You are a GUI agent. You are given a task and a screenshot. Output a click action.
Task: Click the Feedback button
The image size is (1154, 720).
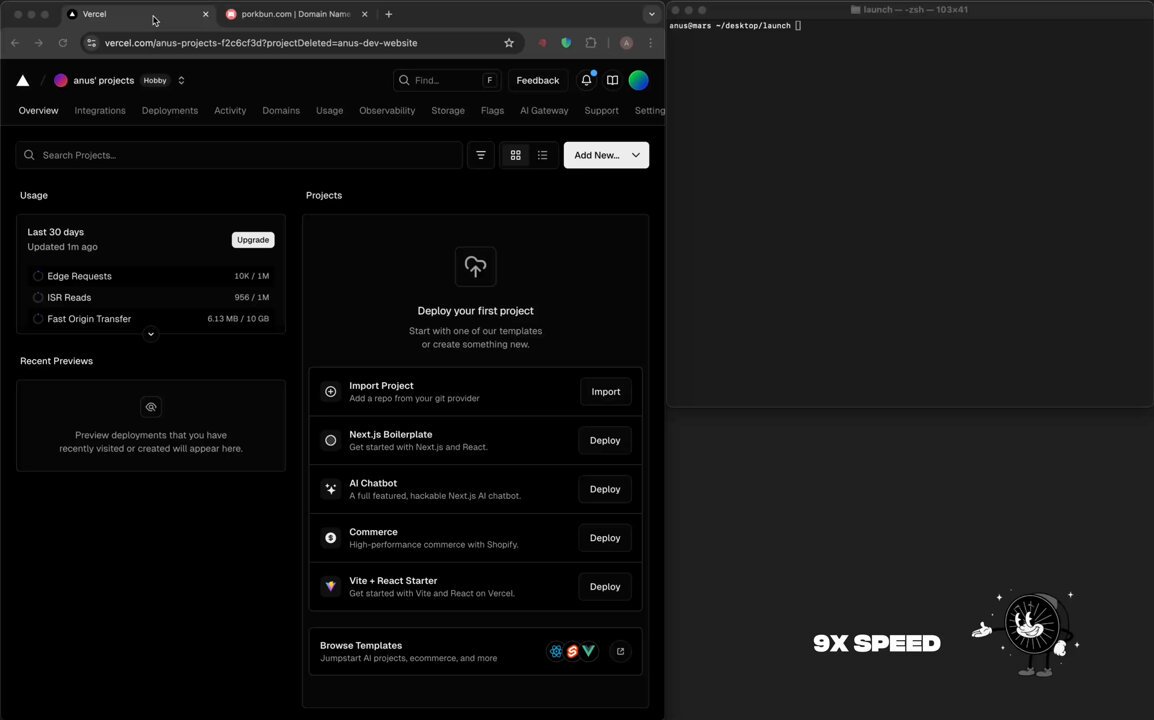pyautogui.click(x=538, y=80)
